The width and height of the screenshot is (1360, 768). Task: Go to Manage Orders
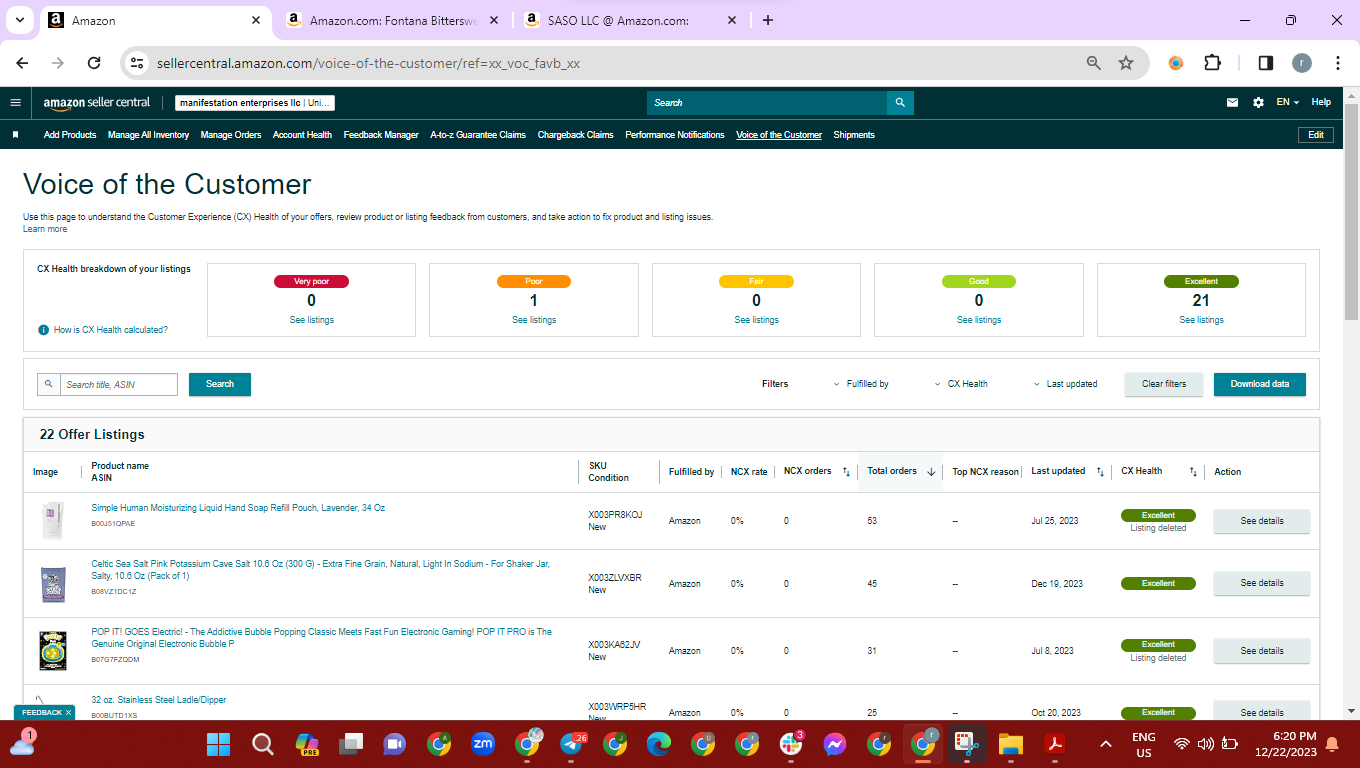(x=231, y=135)
